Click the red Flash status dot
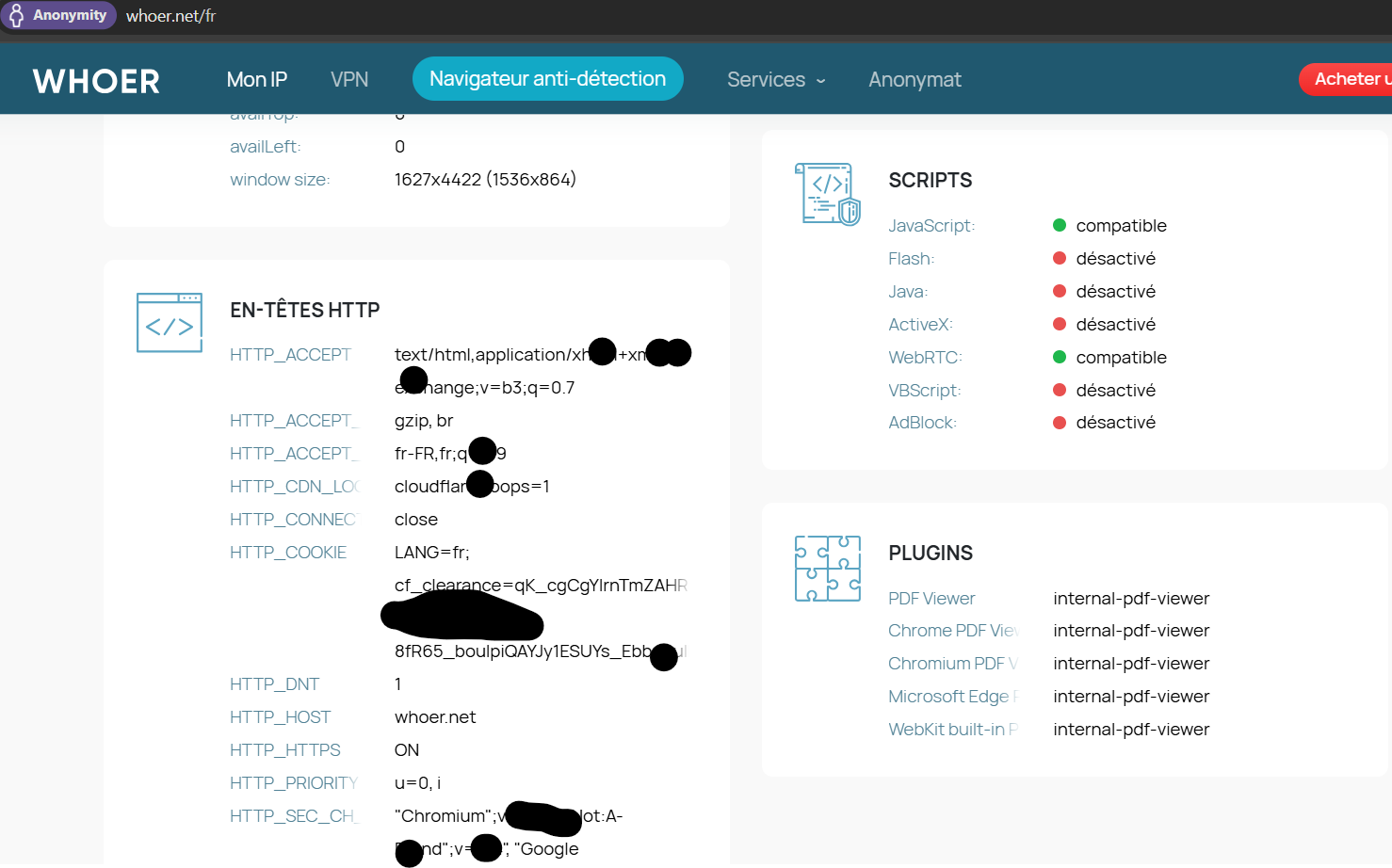 pyautogui.click(x=1059, y=258)
